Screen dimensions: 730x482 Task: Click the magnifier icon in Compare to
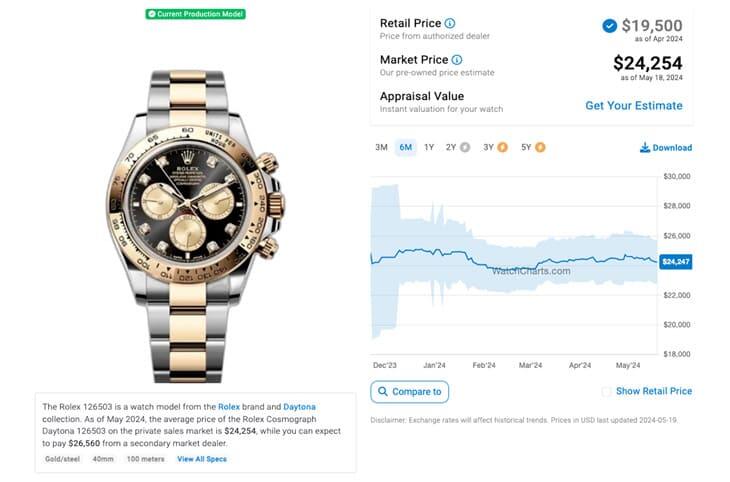click(x=384, y=391)
